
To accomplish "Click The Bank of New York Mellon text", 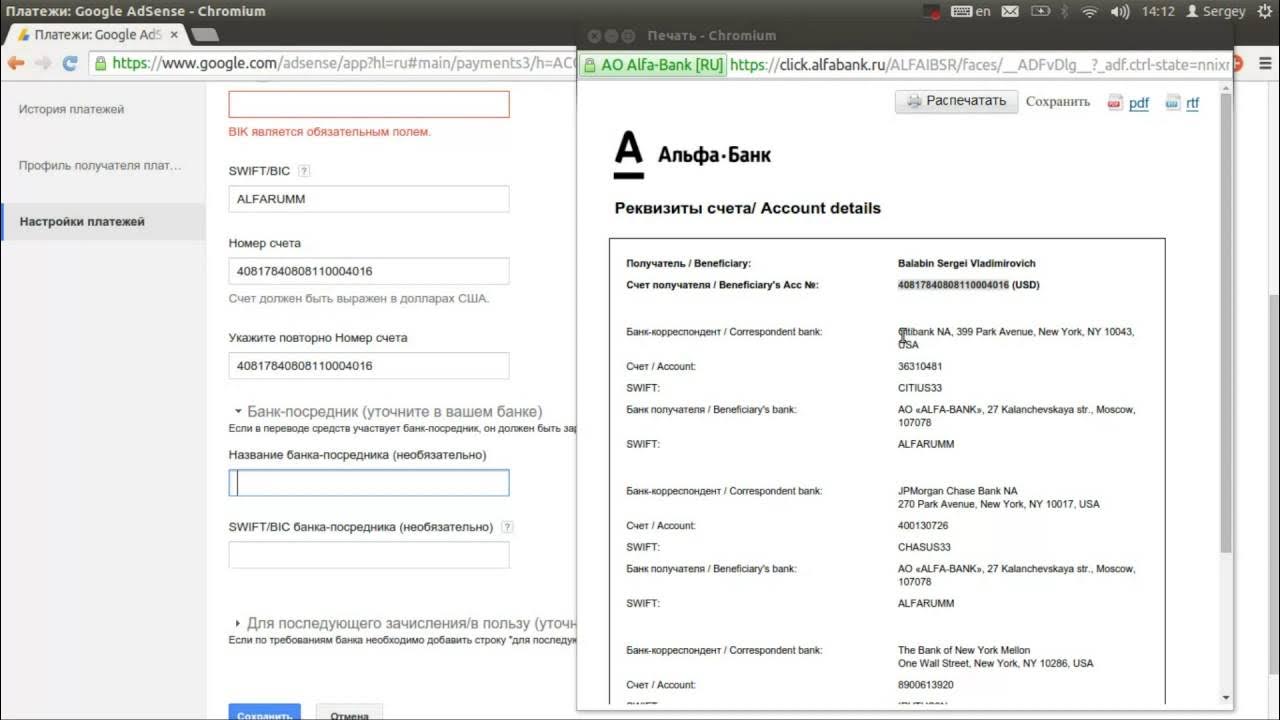I will point(964,650).
